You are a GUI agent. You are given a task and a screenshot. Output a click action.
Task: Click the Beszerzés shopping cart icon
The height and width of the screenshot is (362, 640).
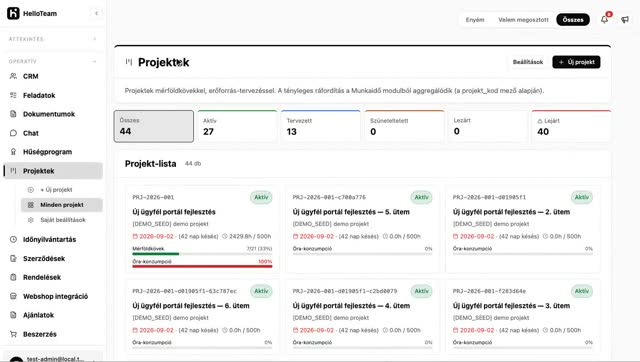pos(13,334)
